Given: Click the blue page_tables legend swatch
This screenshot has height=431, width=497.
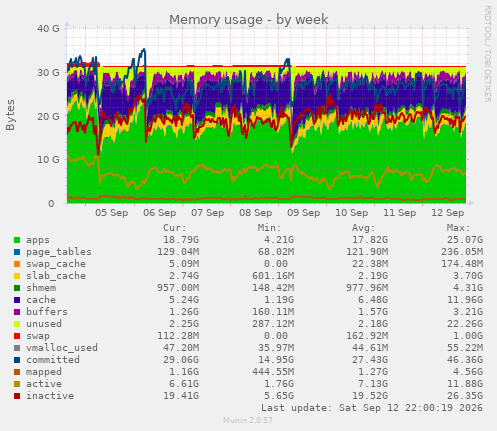Looking at the screenshot, I should click(x=17, y=252).
